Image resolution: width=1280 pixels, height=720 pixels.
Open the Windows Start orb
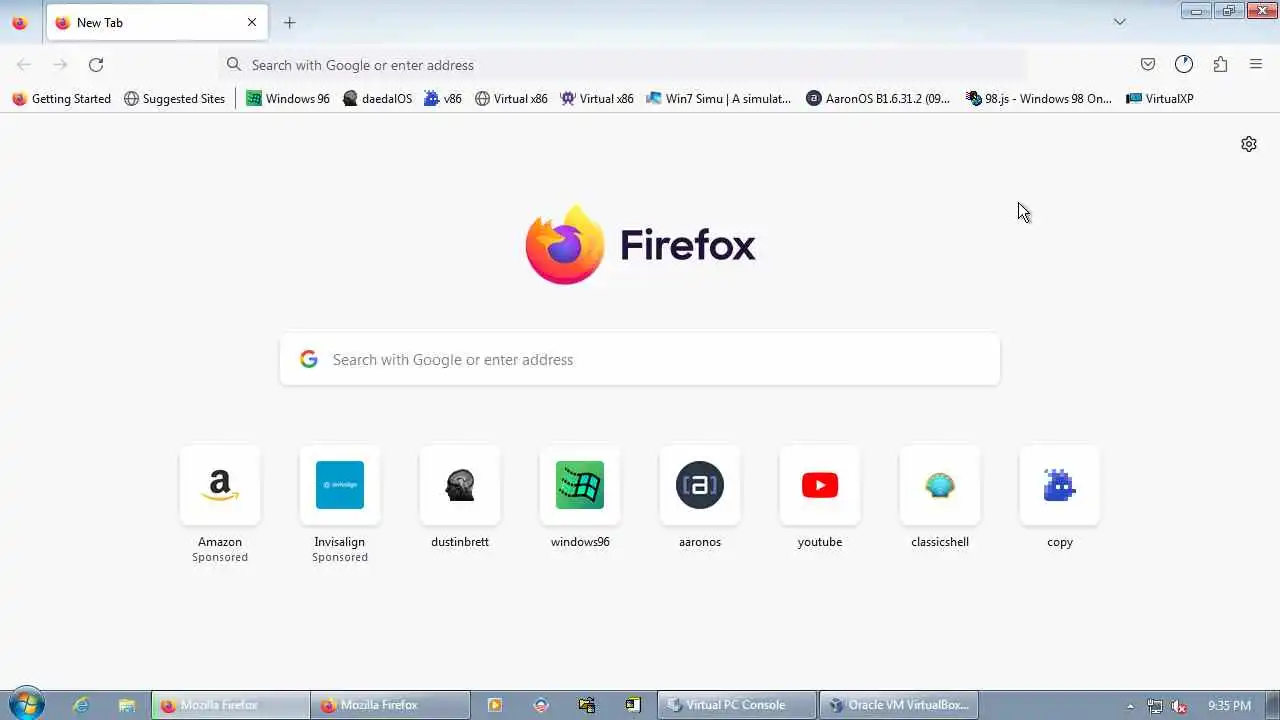click(26, 704)
